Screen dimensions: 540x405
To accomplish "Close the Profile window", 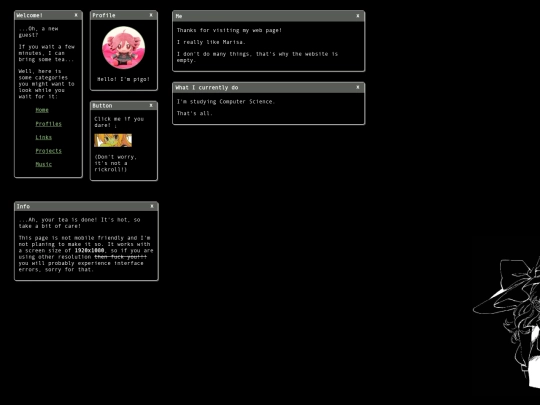I will pos(151,15).
